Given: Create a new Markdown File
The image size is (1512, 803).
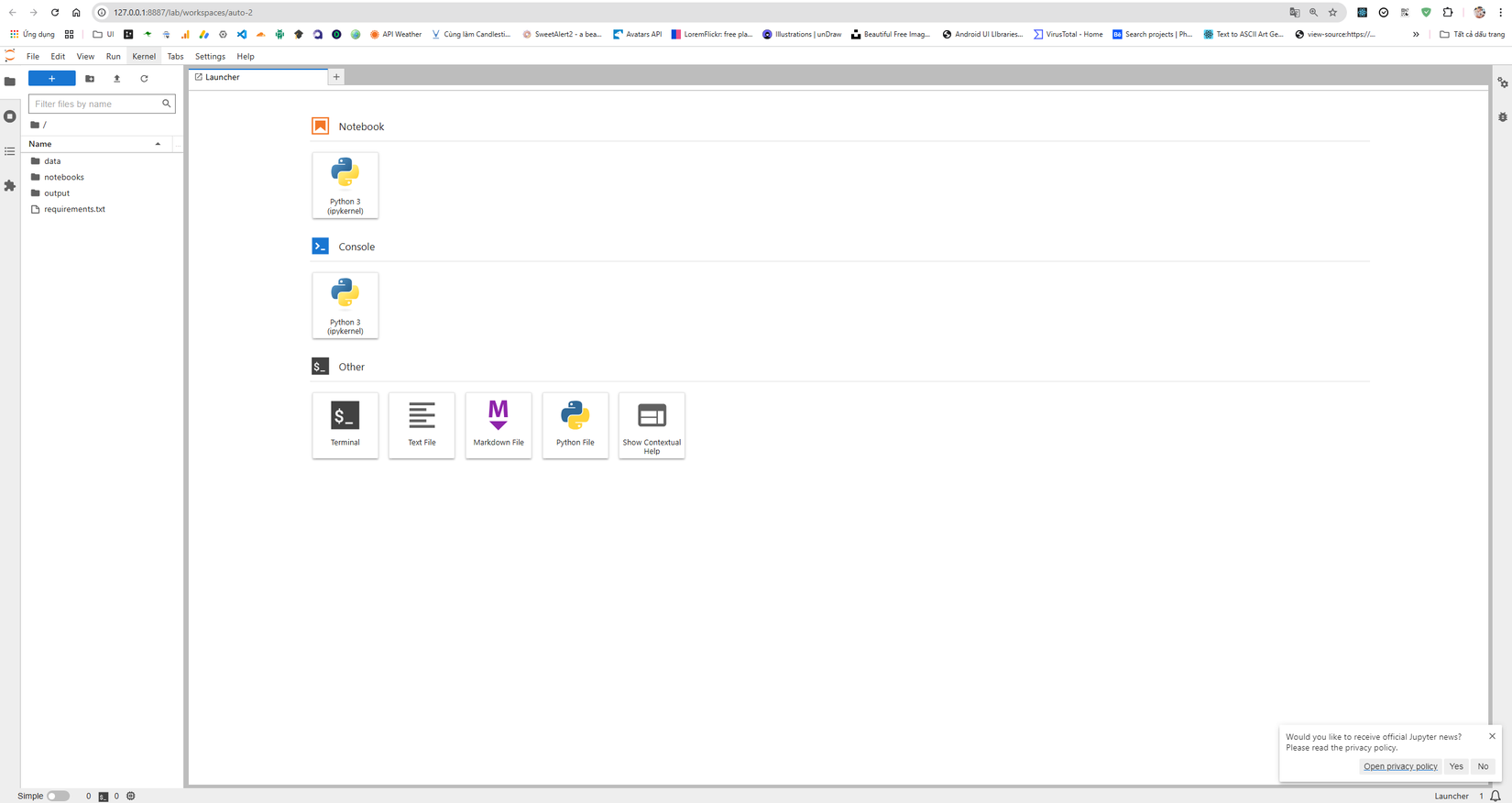Looking at the screenshot, I should [x=499, y=425].
